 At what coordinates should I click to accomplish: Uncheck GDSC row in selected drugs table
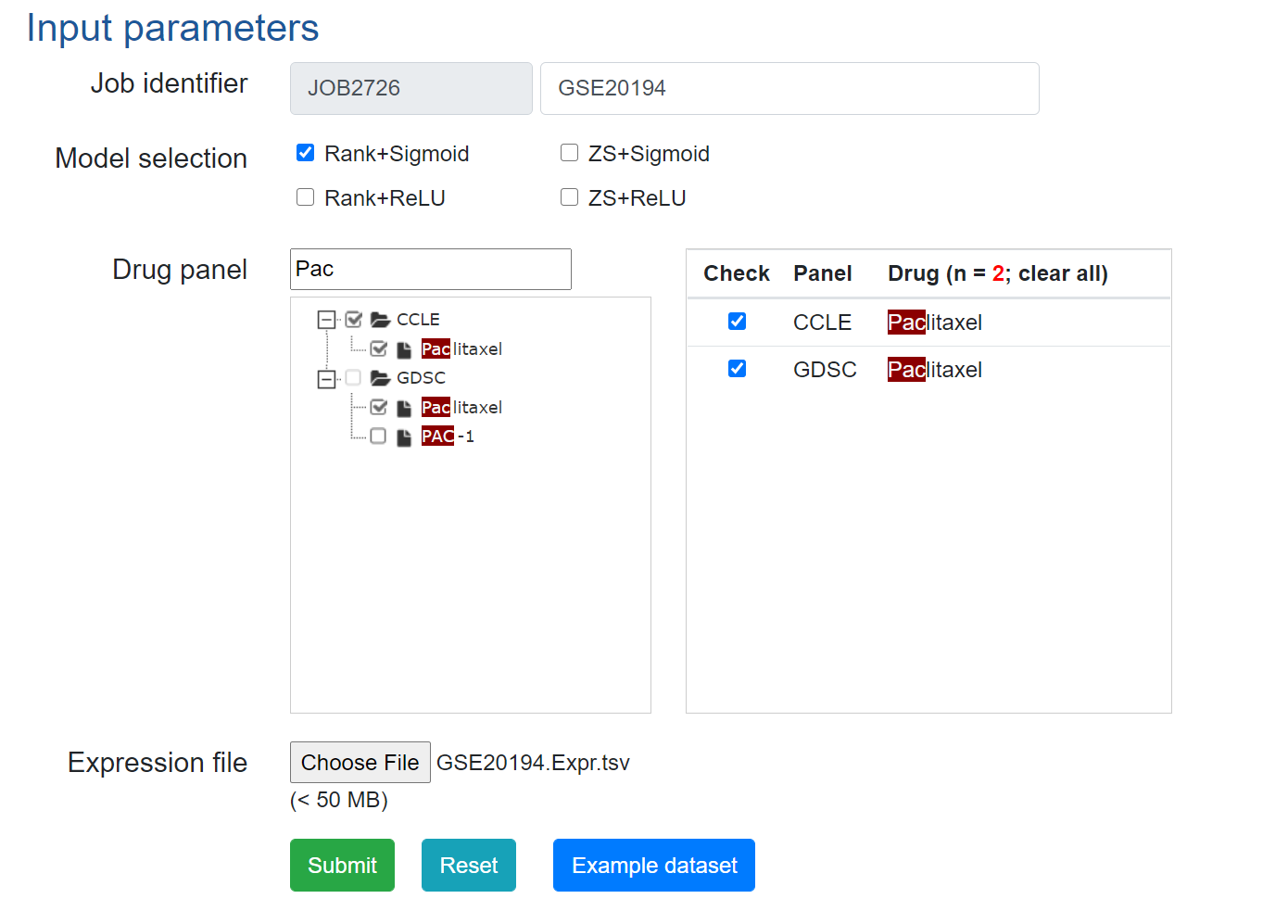[737, 369]
